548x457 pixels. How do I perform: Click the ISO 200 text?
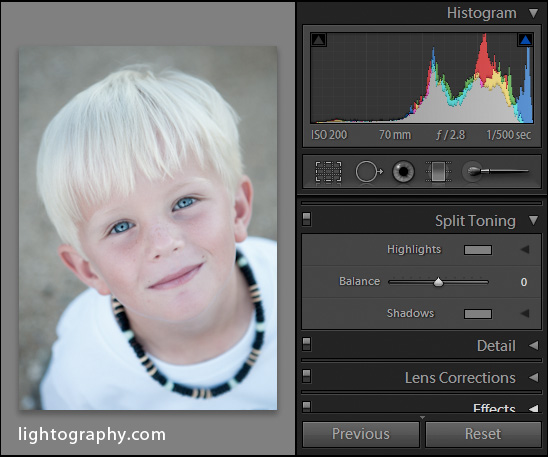pyautogui.click(x=329, y=135)
